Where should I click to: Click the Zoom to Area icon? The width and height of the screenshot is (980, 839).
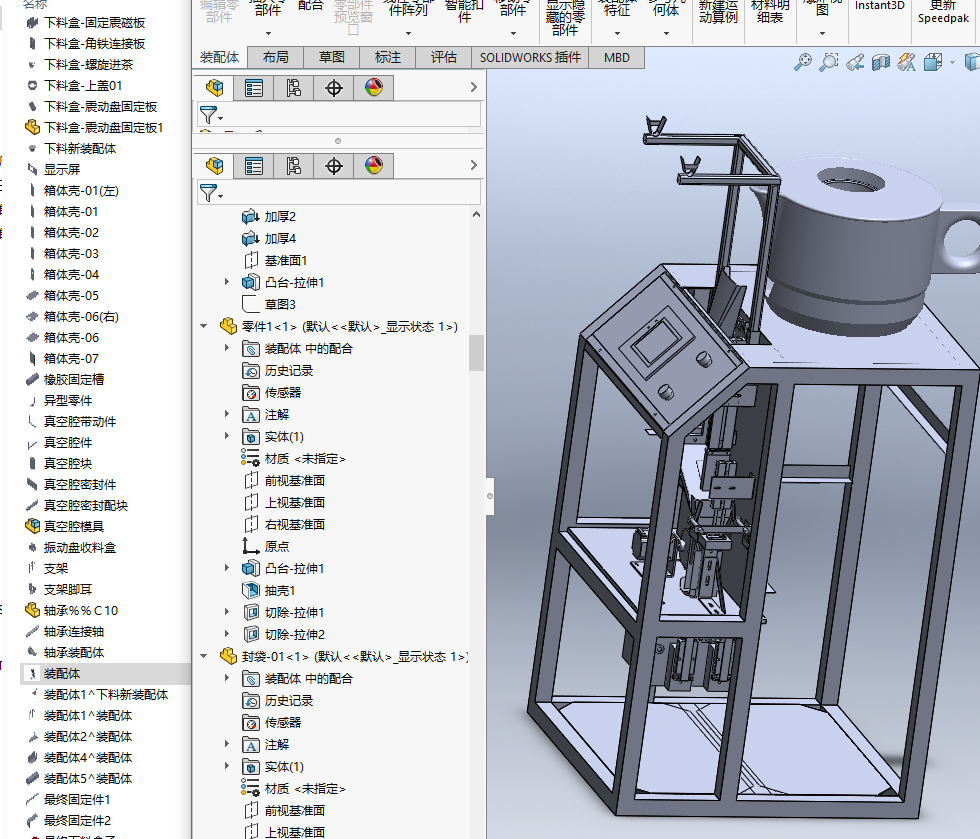tap(828, 63)
